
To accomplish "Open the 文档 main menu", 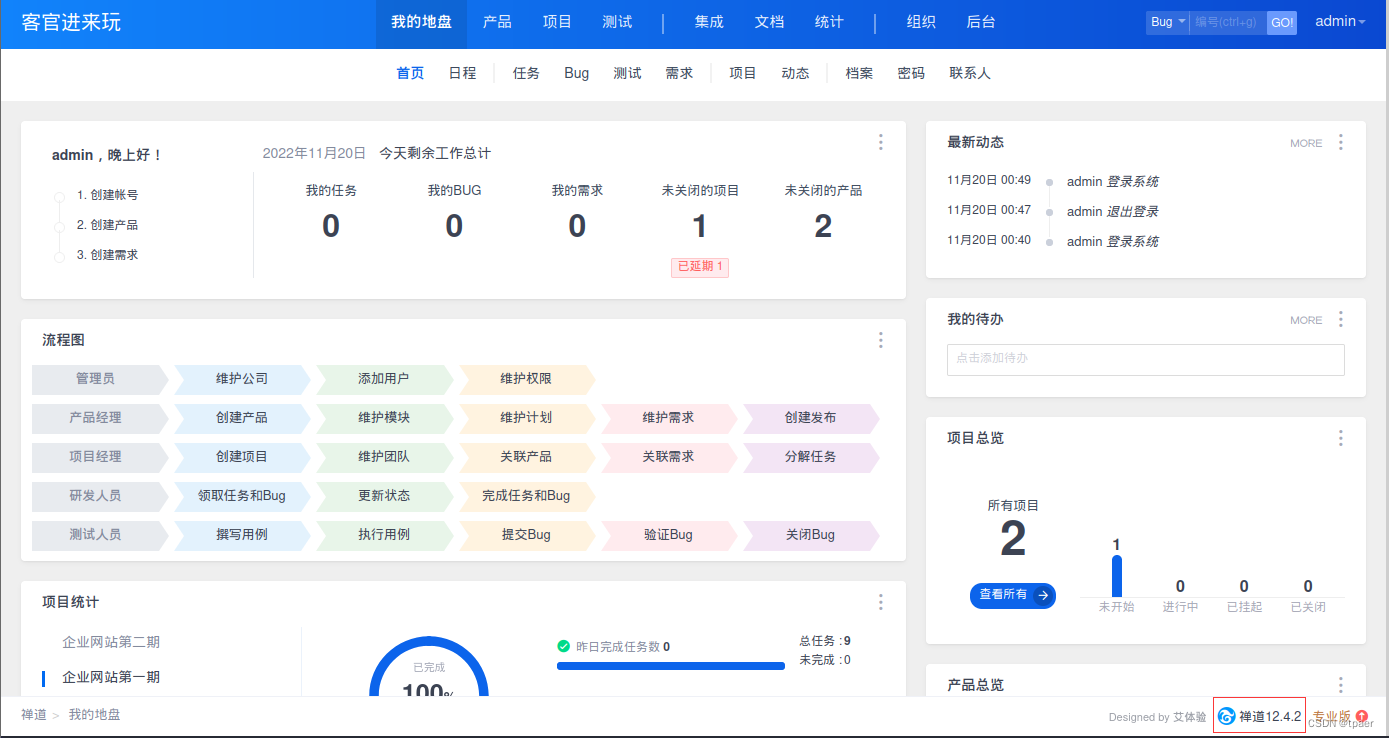I will [x=769, y=22].
